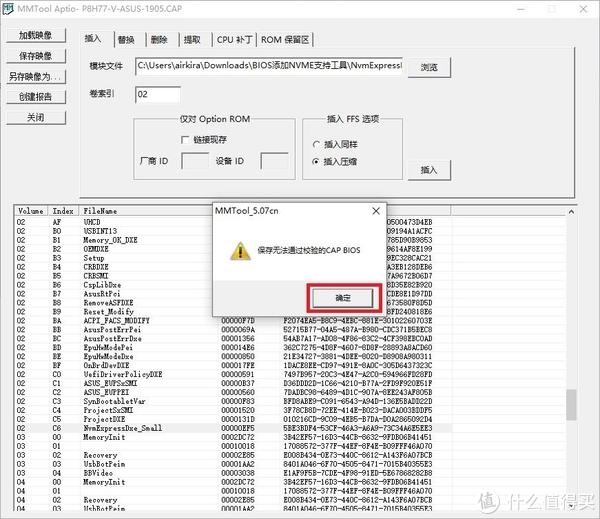The width and height of the screenshot is (600, 519).
Task: Select the UHCD row in the list
Action: pyautogui.click(x=233, y=222)
